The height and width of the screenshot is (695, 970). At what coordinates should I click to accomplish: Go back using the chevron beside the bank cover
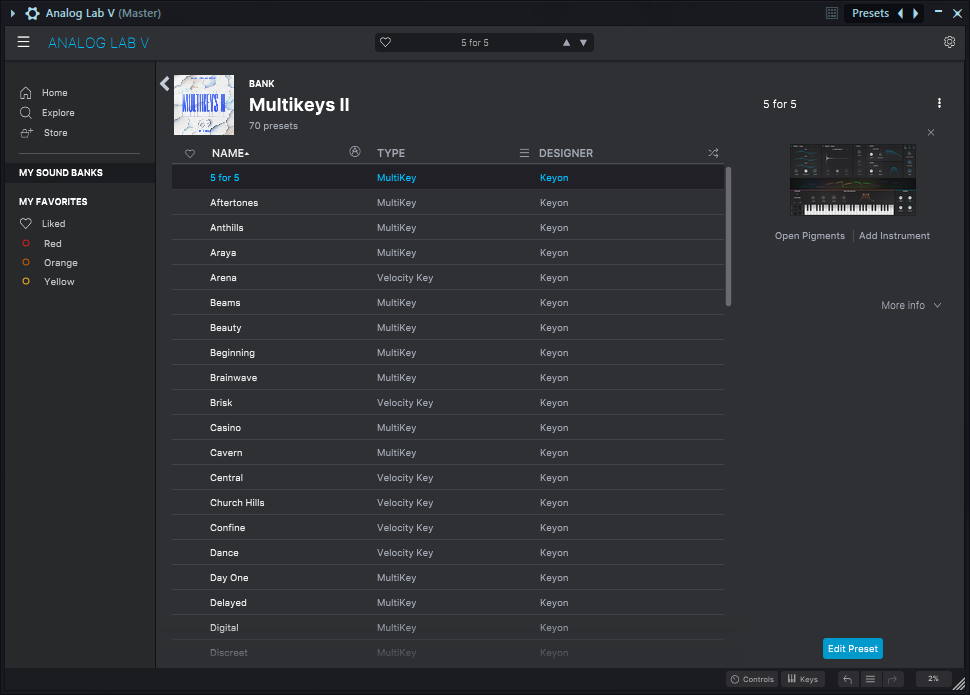(x=165, y=84)
